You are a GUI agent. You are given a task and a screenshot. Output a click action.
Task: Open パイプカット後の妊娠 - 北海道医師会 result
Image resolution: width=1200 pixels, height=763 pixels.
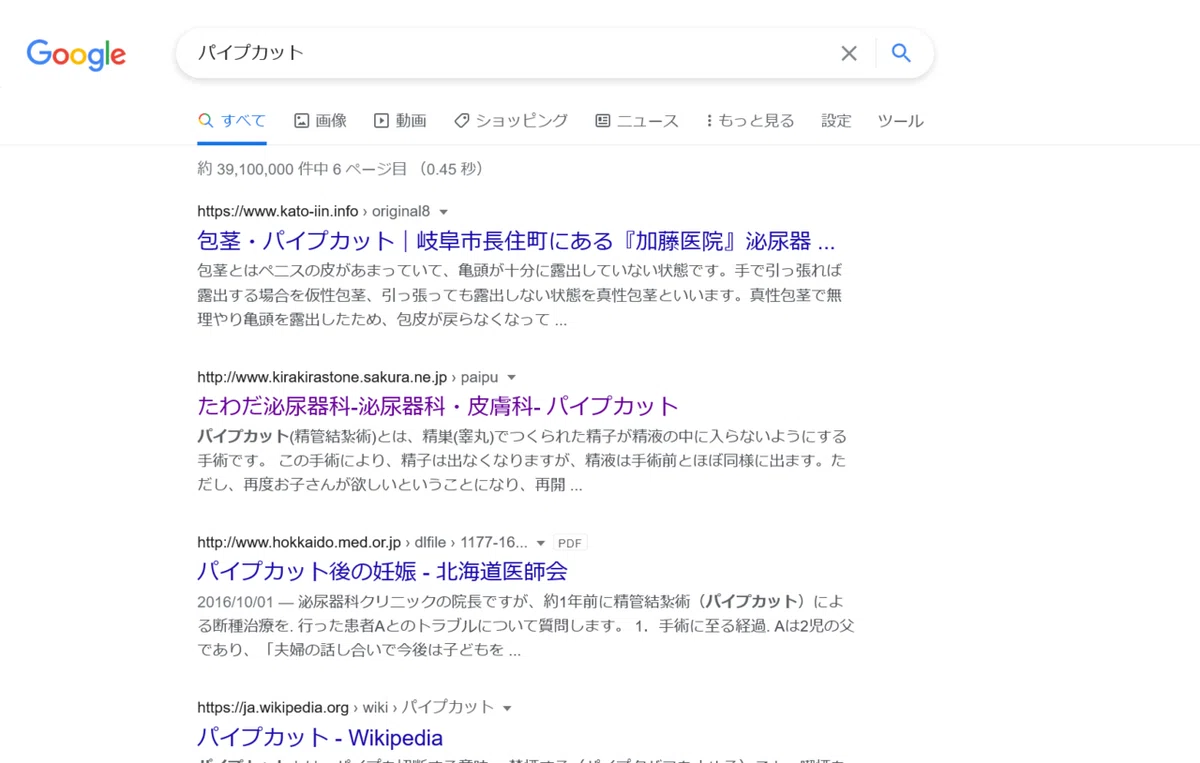pyautogui.click(x=382, y=571)
